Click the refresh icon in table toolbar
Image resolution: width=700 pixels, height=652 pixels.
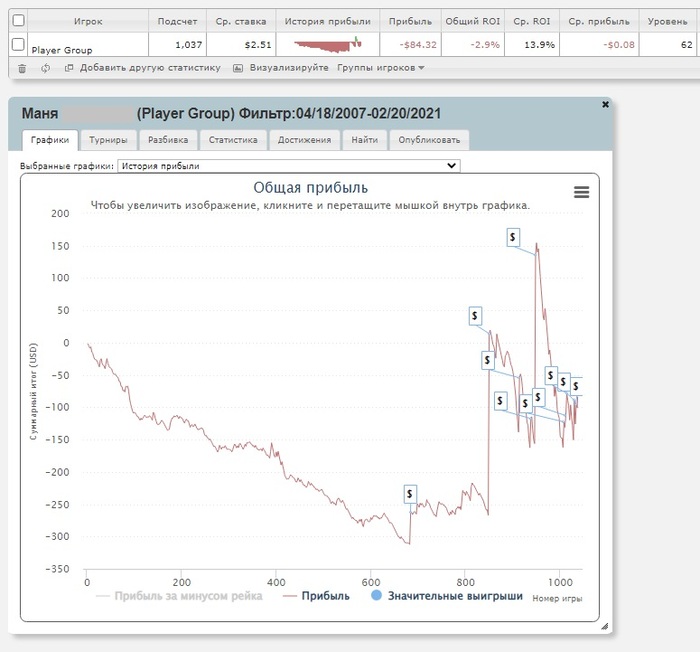pyautogui.click(x=45, y=68)
